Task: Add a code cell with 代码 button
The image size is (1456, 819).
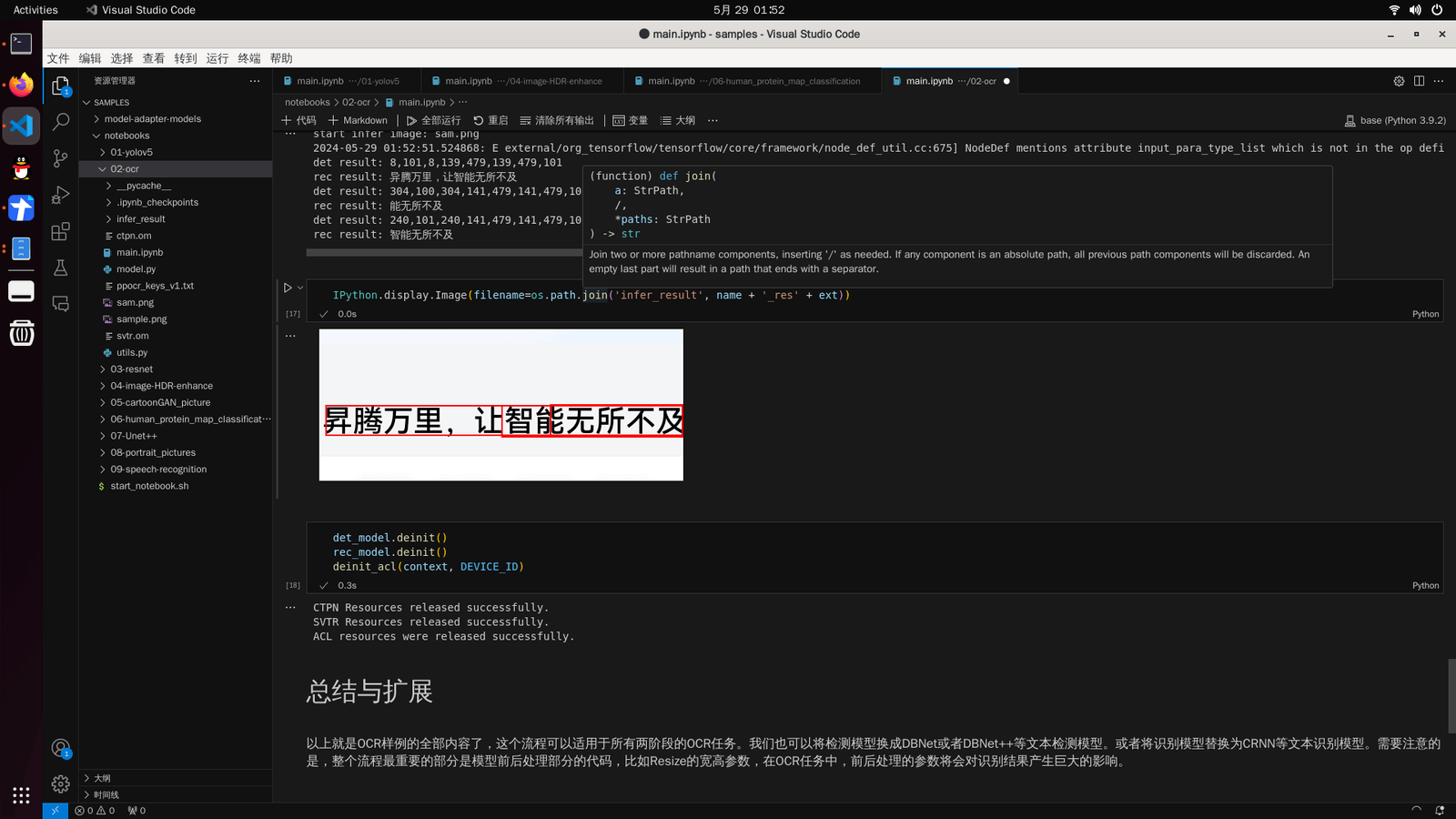Action: [x=298, y=120]
